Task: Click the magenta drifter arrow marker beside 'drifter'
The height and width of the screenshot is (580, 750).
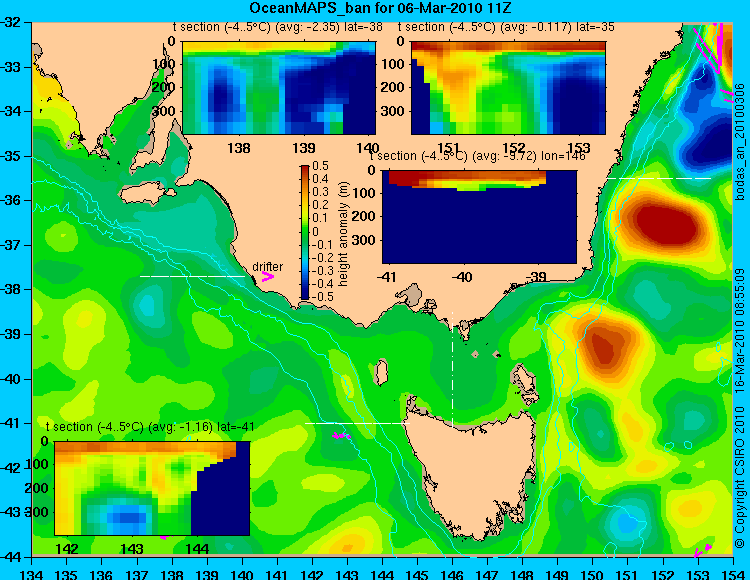Action: (267, 277)
